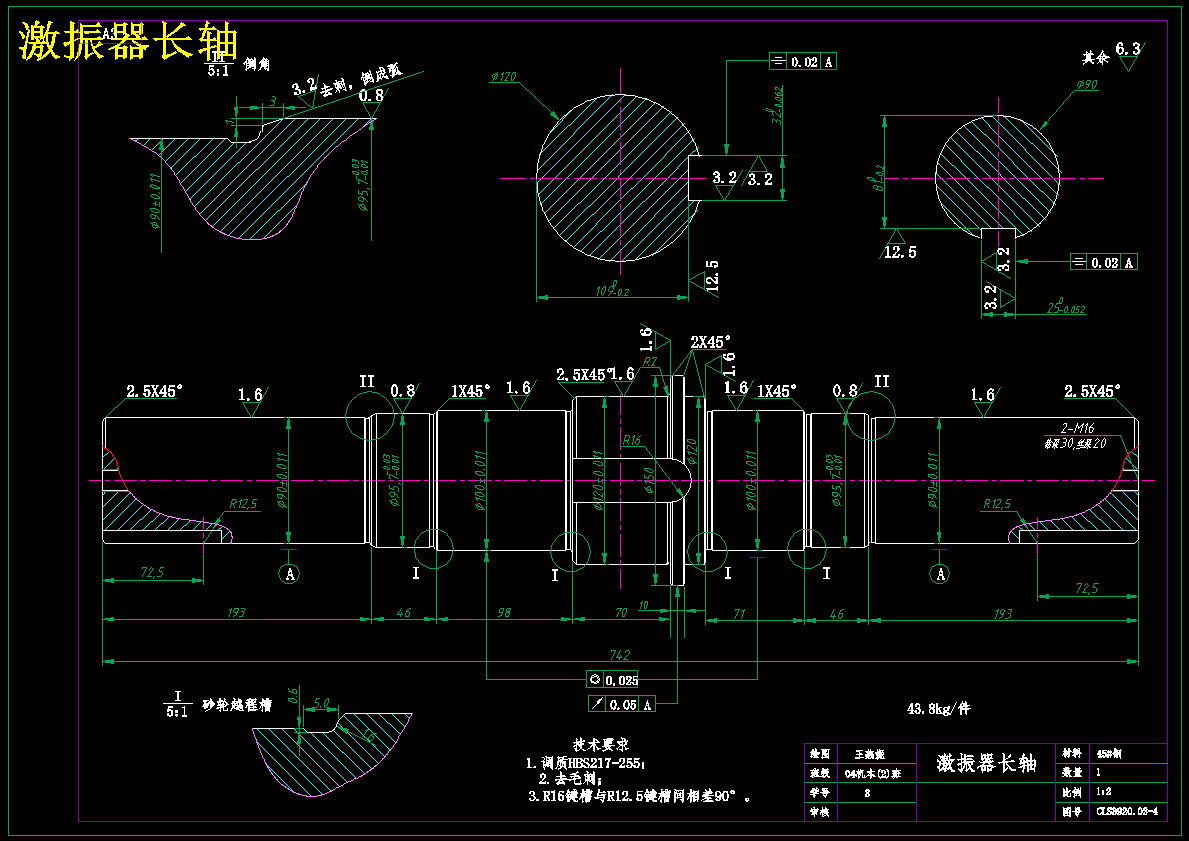
Task: Click the '70' length dimension text
Action: click(621, 613)
